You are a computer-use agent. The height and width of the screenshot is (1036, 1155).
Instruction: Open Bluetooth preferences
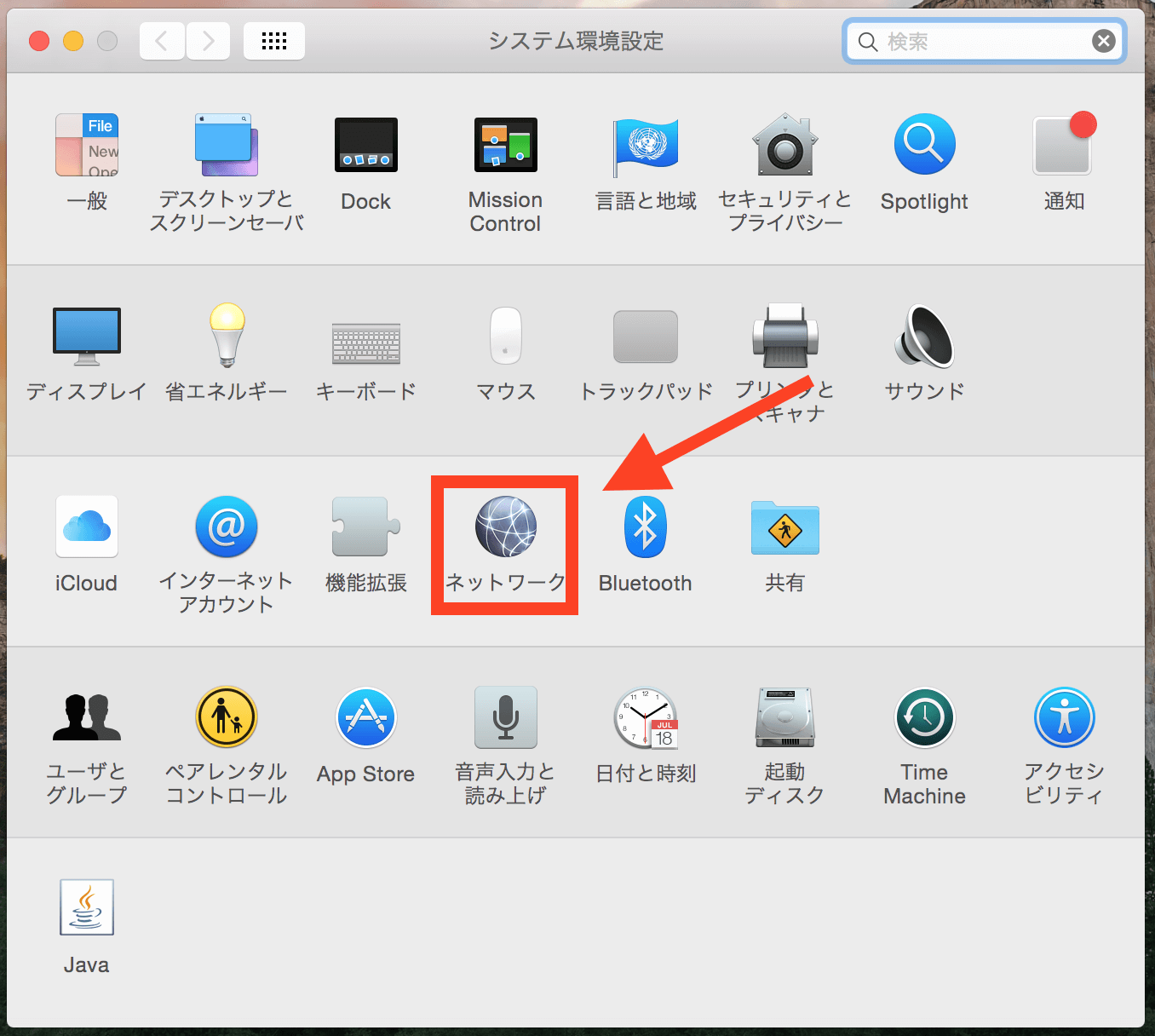[x=645, y=527]
